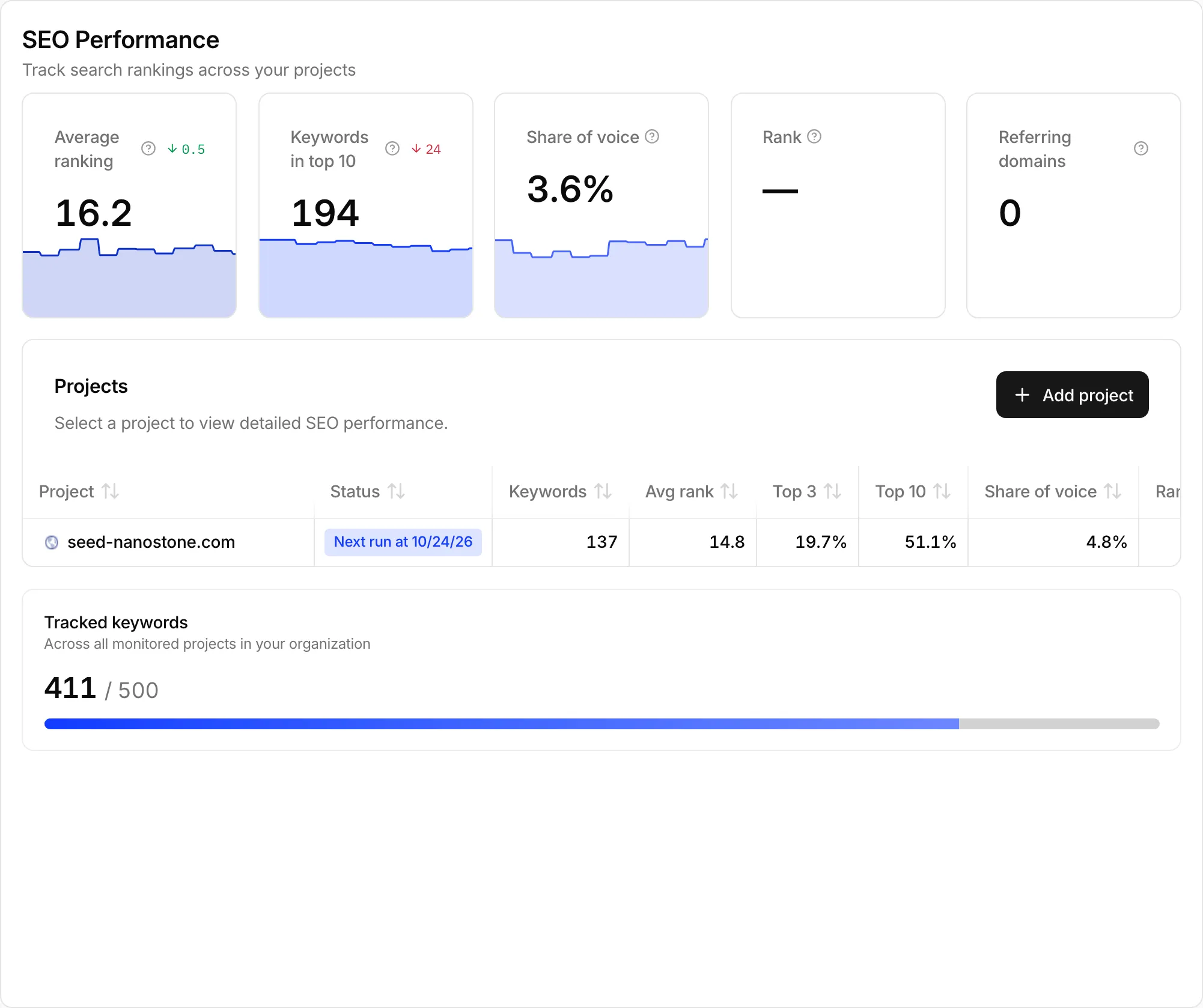This screenshot has width=1203, height=1008.
Task: Click the Keywords in top 10 sparkline chart
Action: coord(365,278)
